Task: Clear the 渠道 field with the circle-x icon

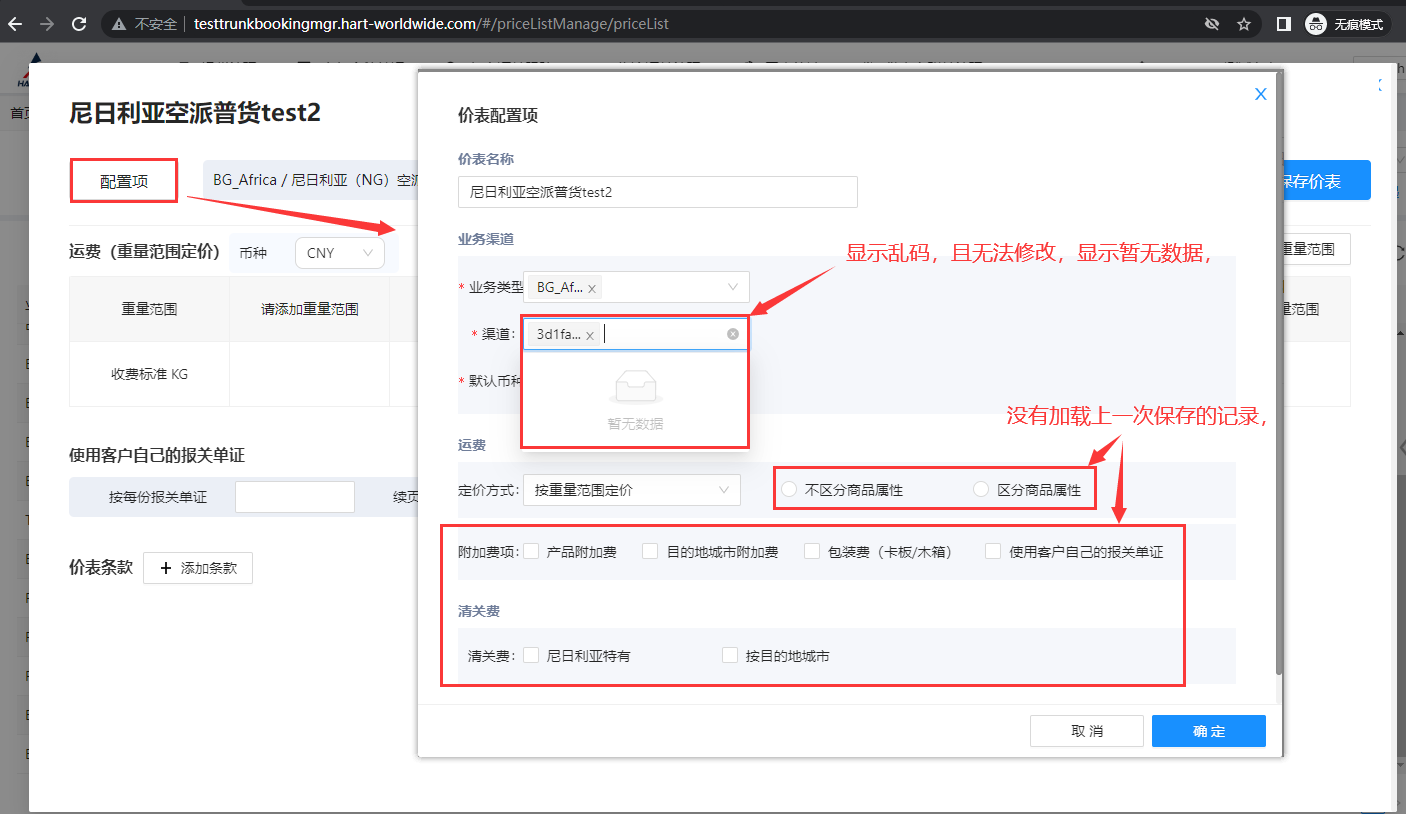Action: (x=733, y=334)
